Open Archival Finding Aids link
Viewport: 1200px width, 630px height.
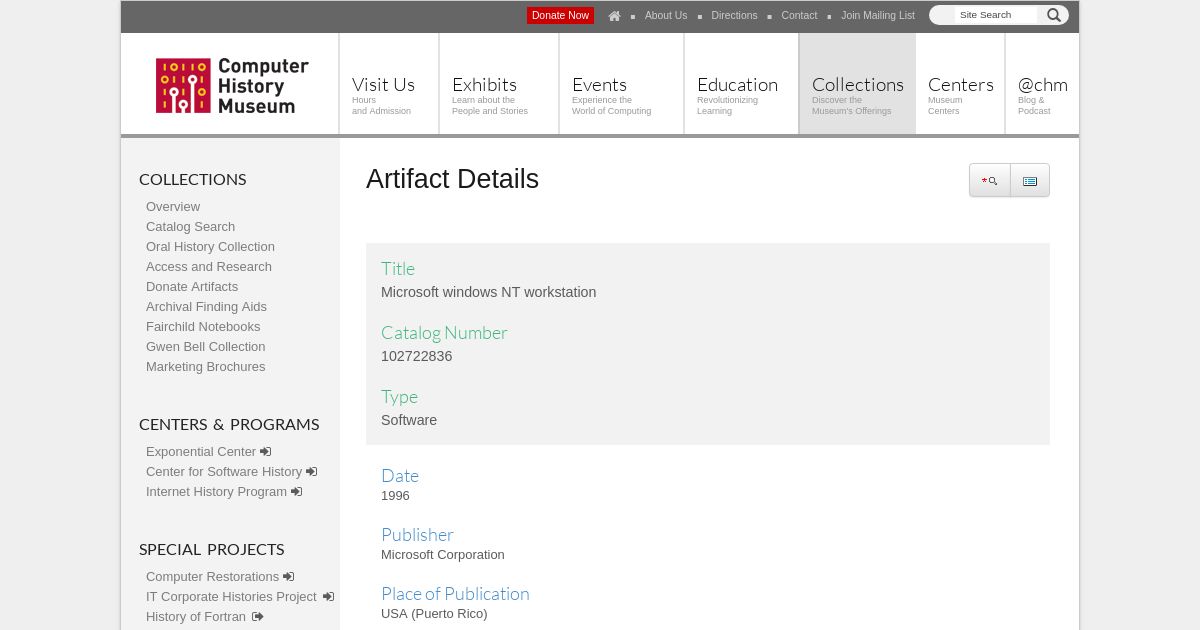coord(206,307)
